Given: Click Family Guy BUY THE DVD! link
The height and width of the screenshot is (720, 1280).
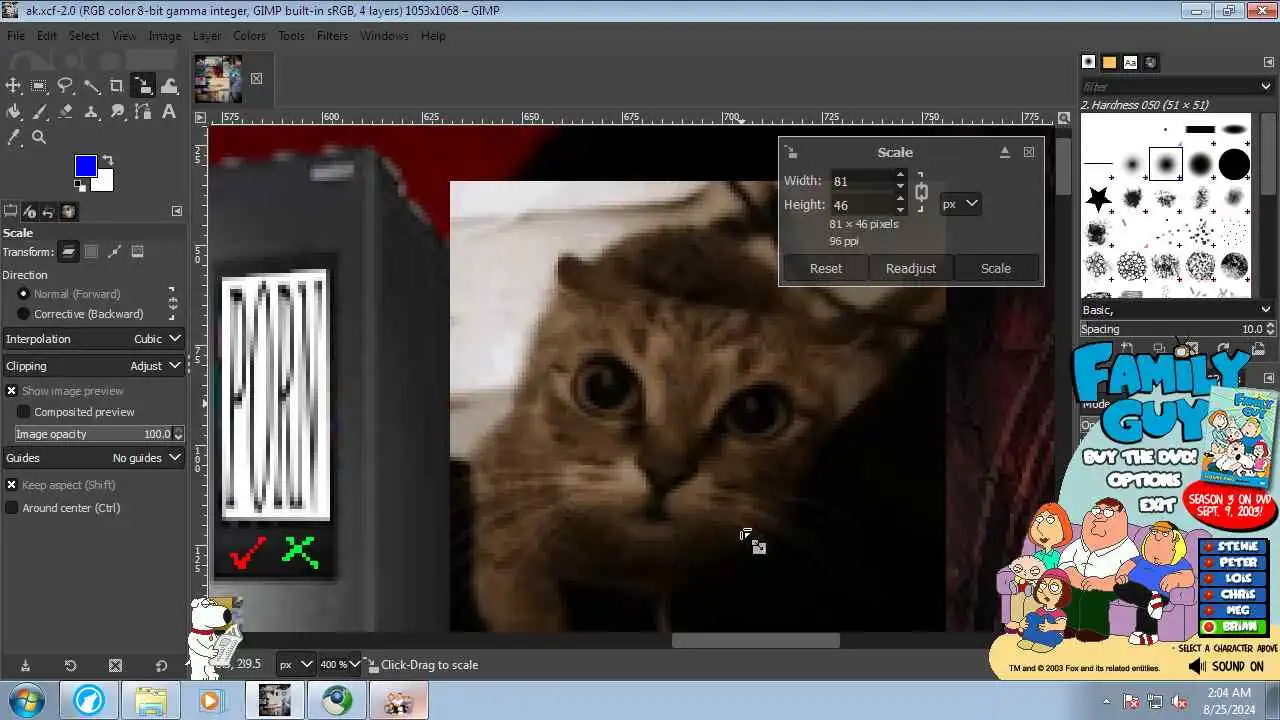Looking at the screenshot, I should coord(1139,457).
